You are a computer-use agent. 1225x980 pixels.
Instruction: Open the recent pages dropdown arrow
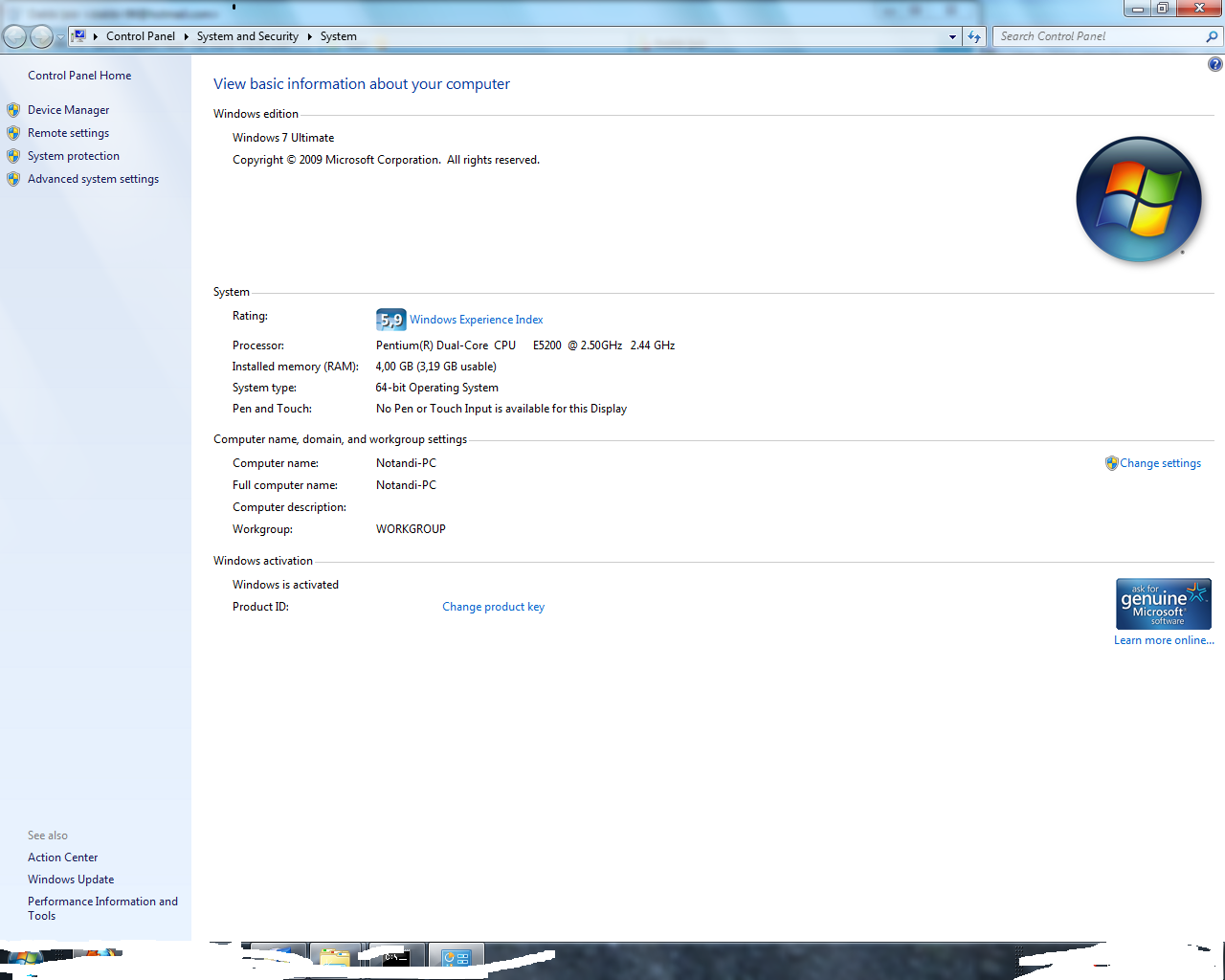[x=60, y=37]
